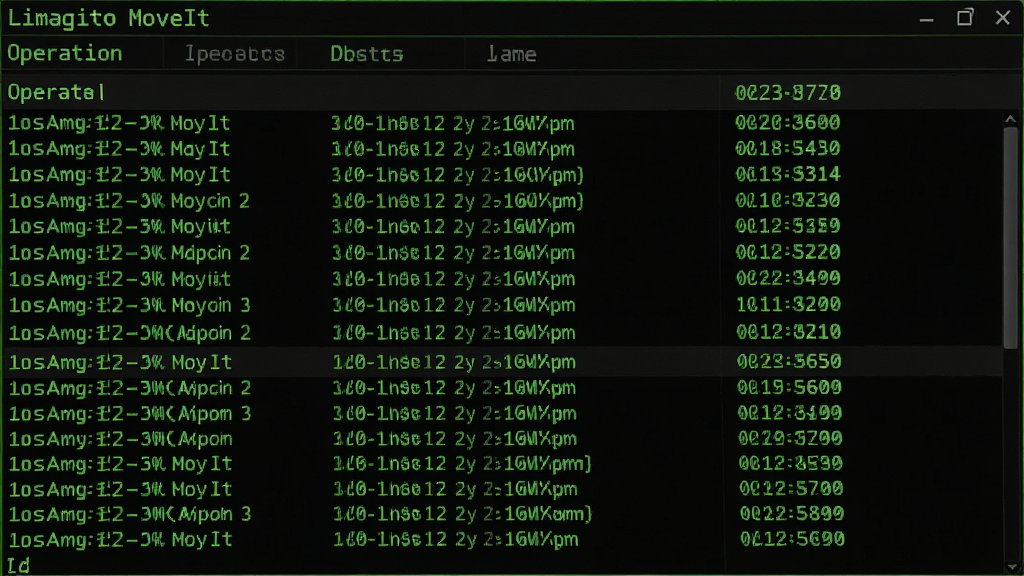Click the vertical scrollbar thumb
Viewport: 1024px width, 576px height.
coord(1011,237)
